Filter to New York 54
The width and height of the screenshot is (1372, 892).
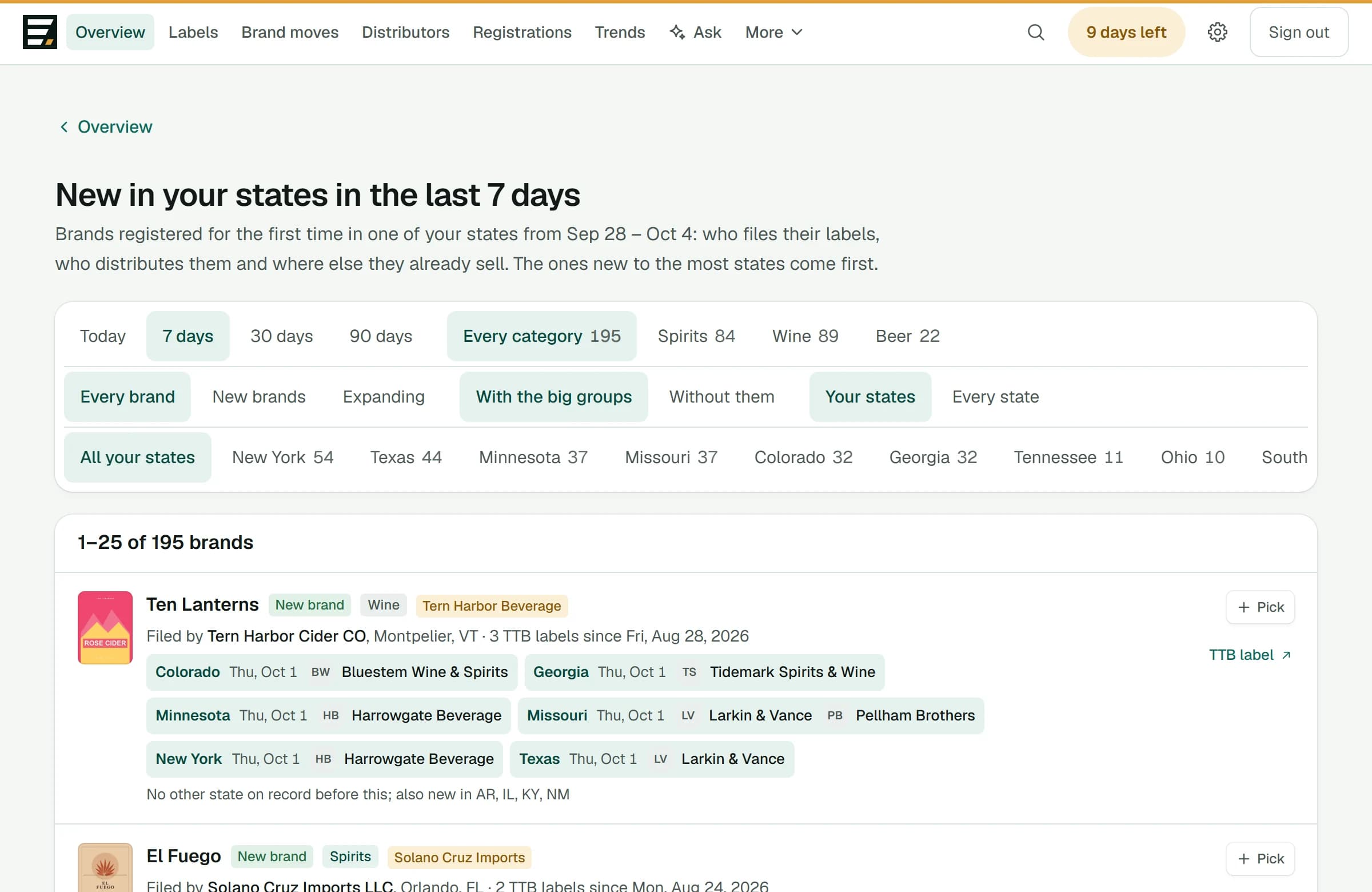coord(282,457)
